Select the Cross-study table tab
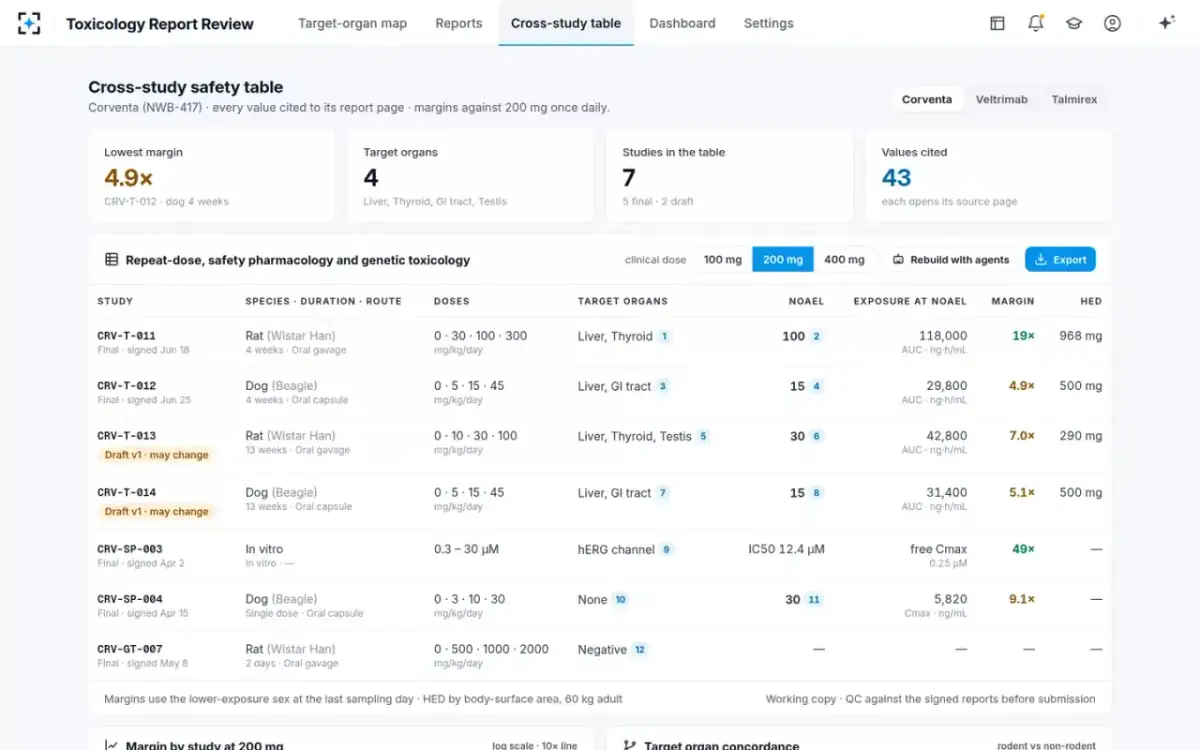This screenshot has height=750, width=1200. [x=566, y=23]
